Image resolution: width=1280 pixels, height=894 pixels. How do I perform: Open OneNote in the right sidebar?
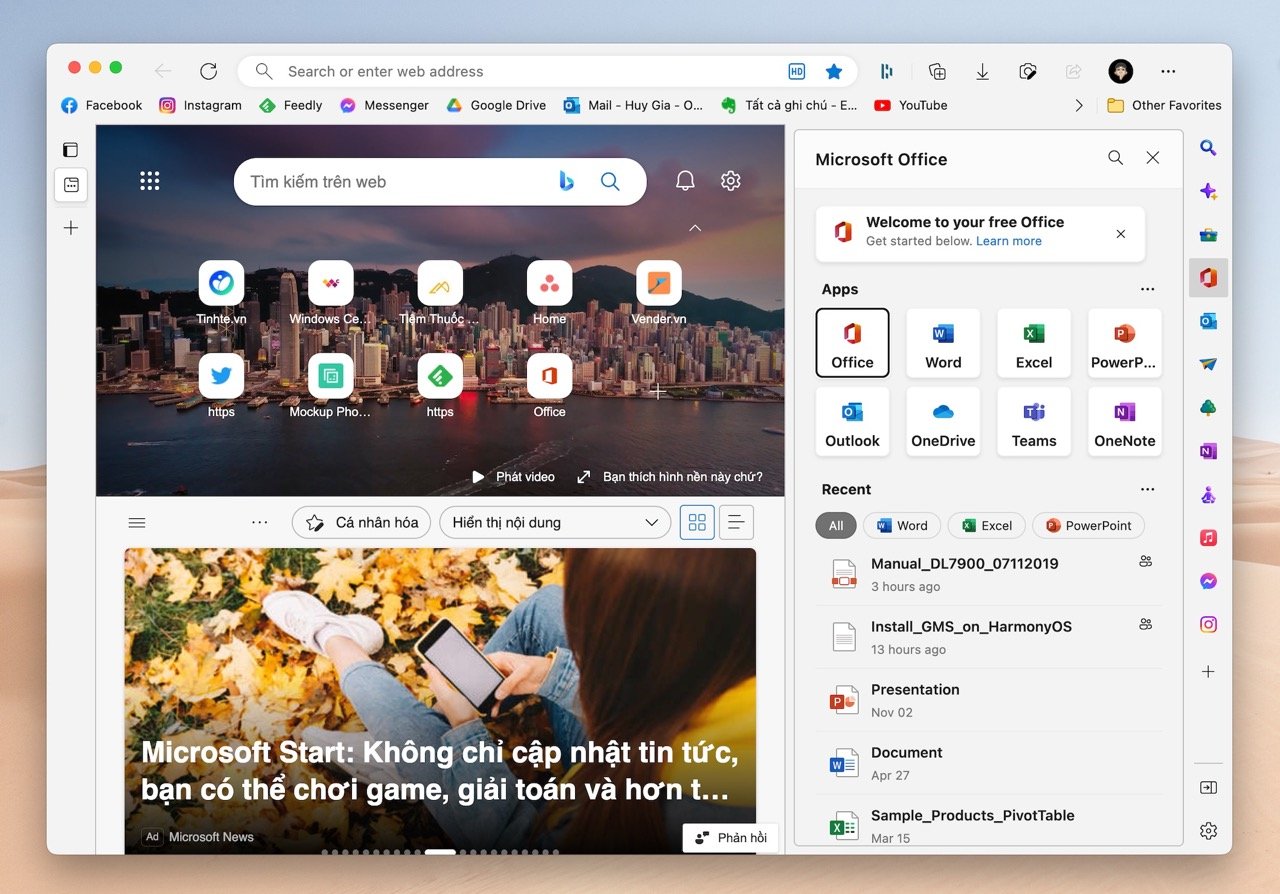point(1208,451)
